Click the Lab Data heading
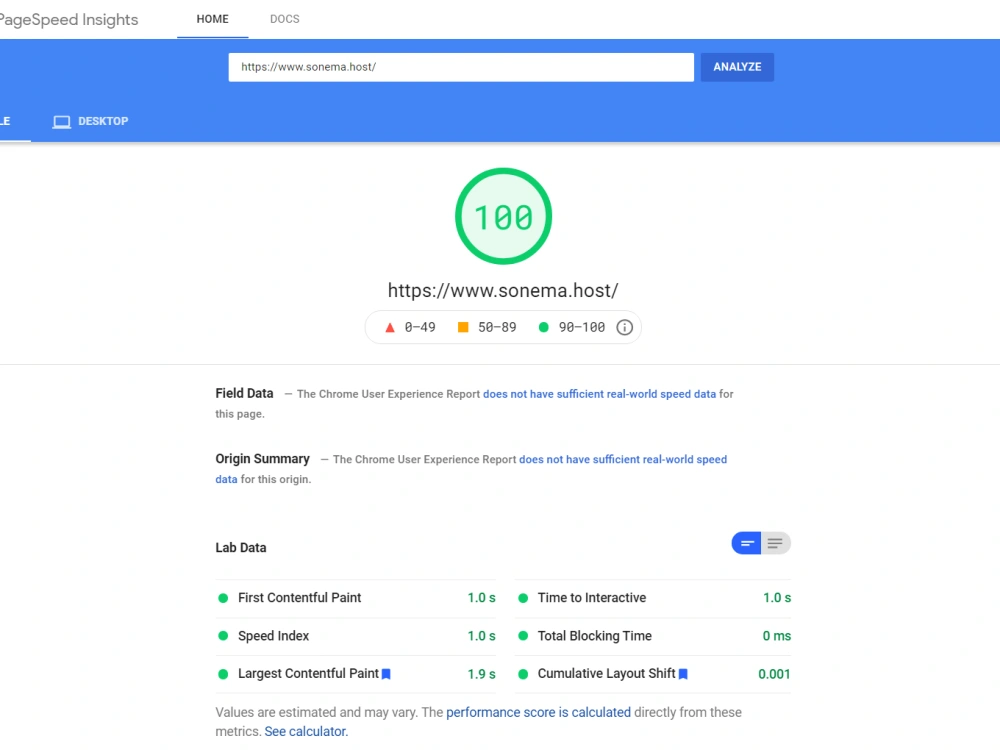The width and height of the screenshot is (1000, 750). pyautogui.click(x=240, y=548)
